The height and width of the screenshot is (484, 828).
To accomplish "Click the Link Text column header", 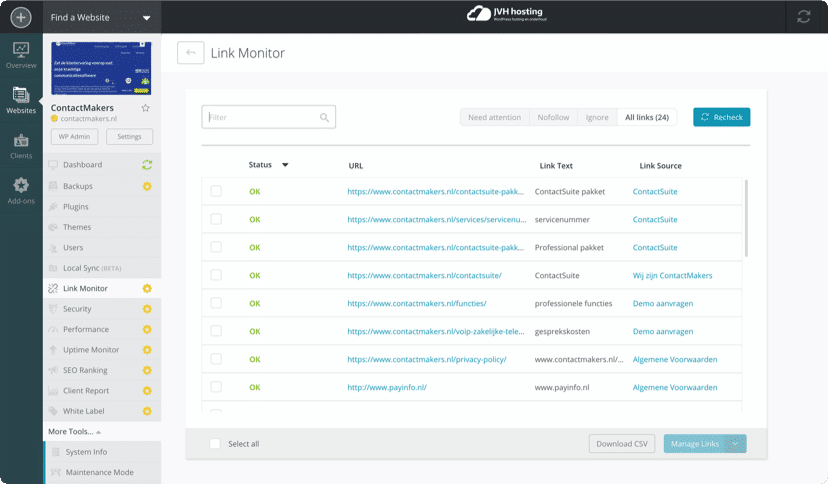I will point(556,166).
